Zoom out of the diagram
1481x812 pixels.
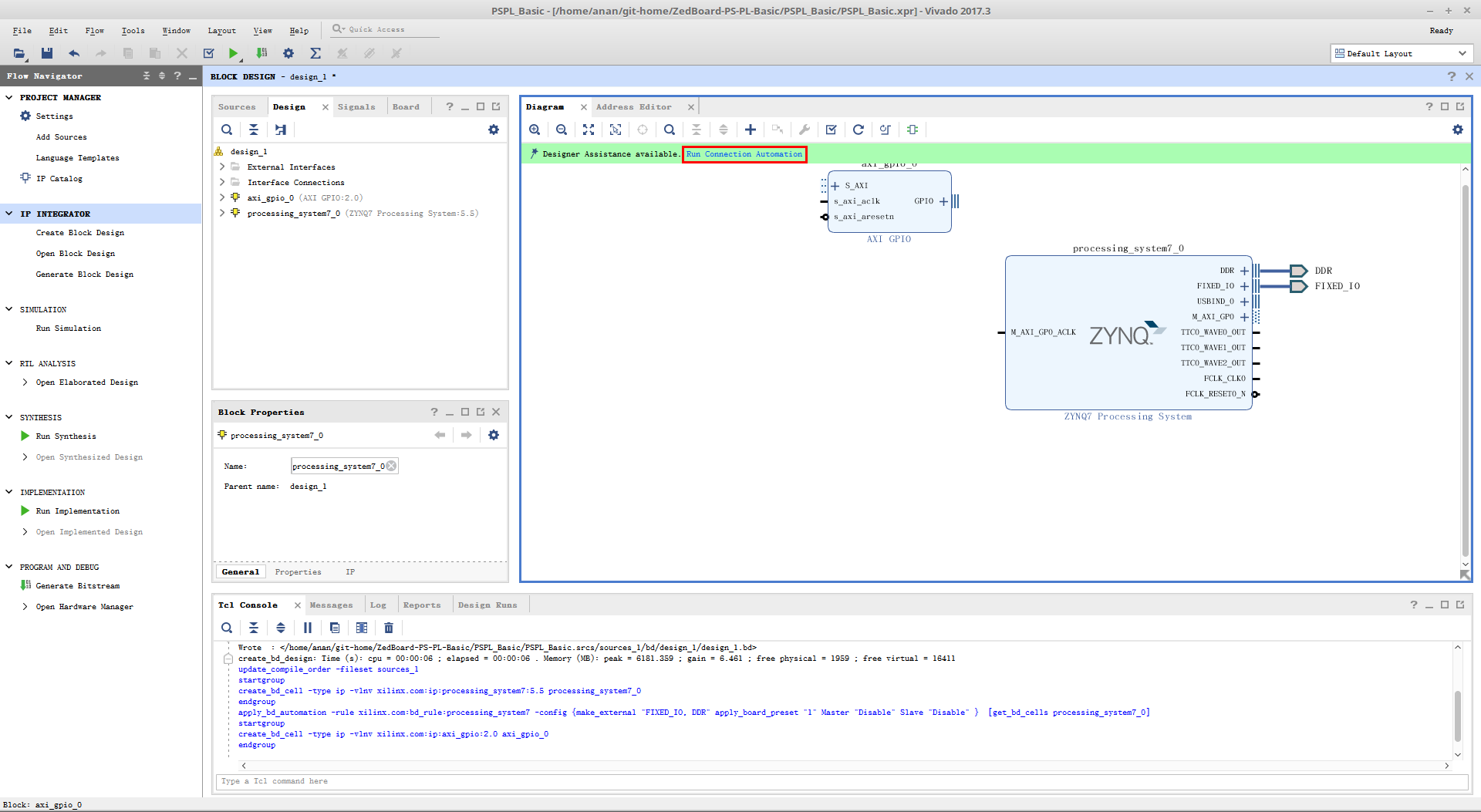click(562, 130)
